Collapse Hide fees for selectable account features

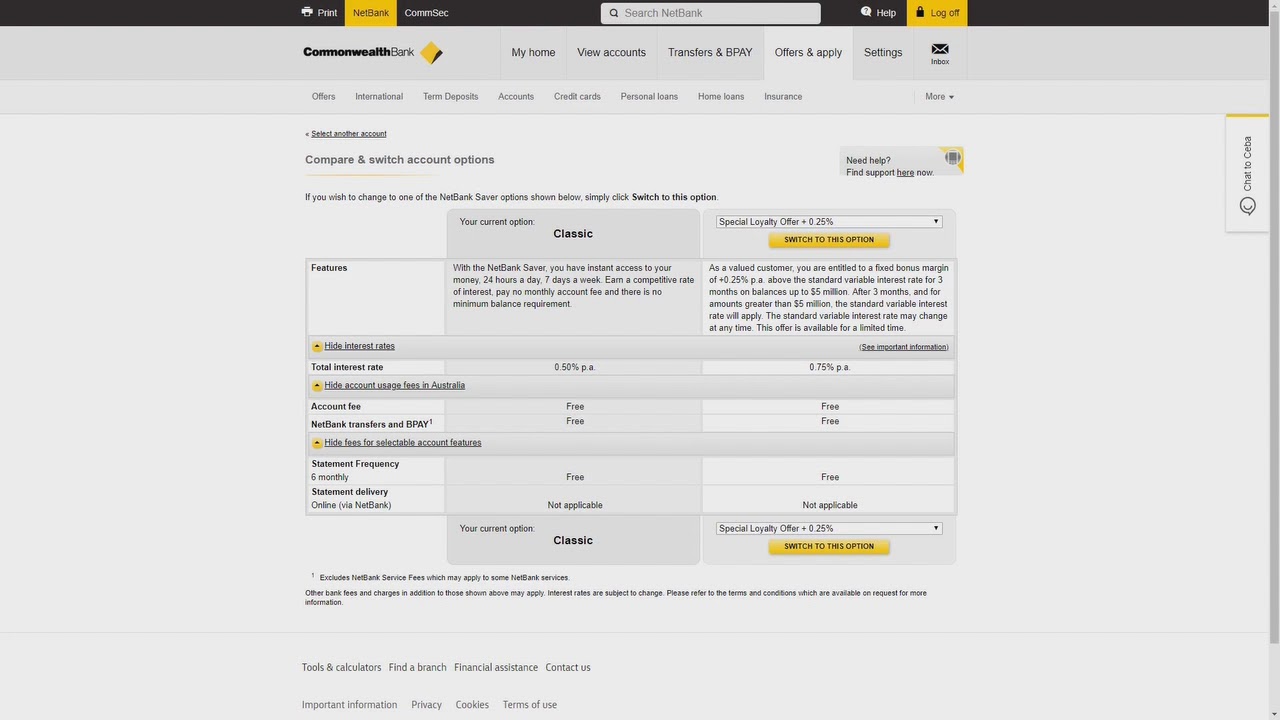click(x=402, y=442)
